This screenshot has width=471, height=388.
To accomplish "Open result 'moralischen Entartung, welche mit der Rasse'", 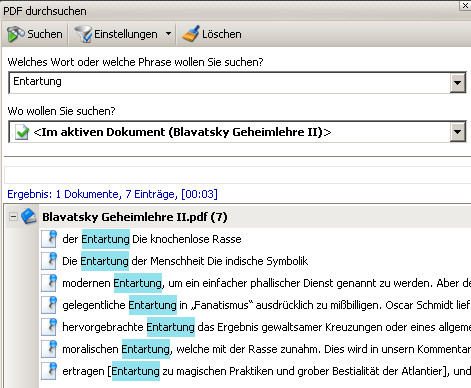I will point(266,349).
